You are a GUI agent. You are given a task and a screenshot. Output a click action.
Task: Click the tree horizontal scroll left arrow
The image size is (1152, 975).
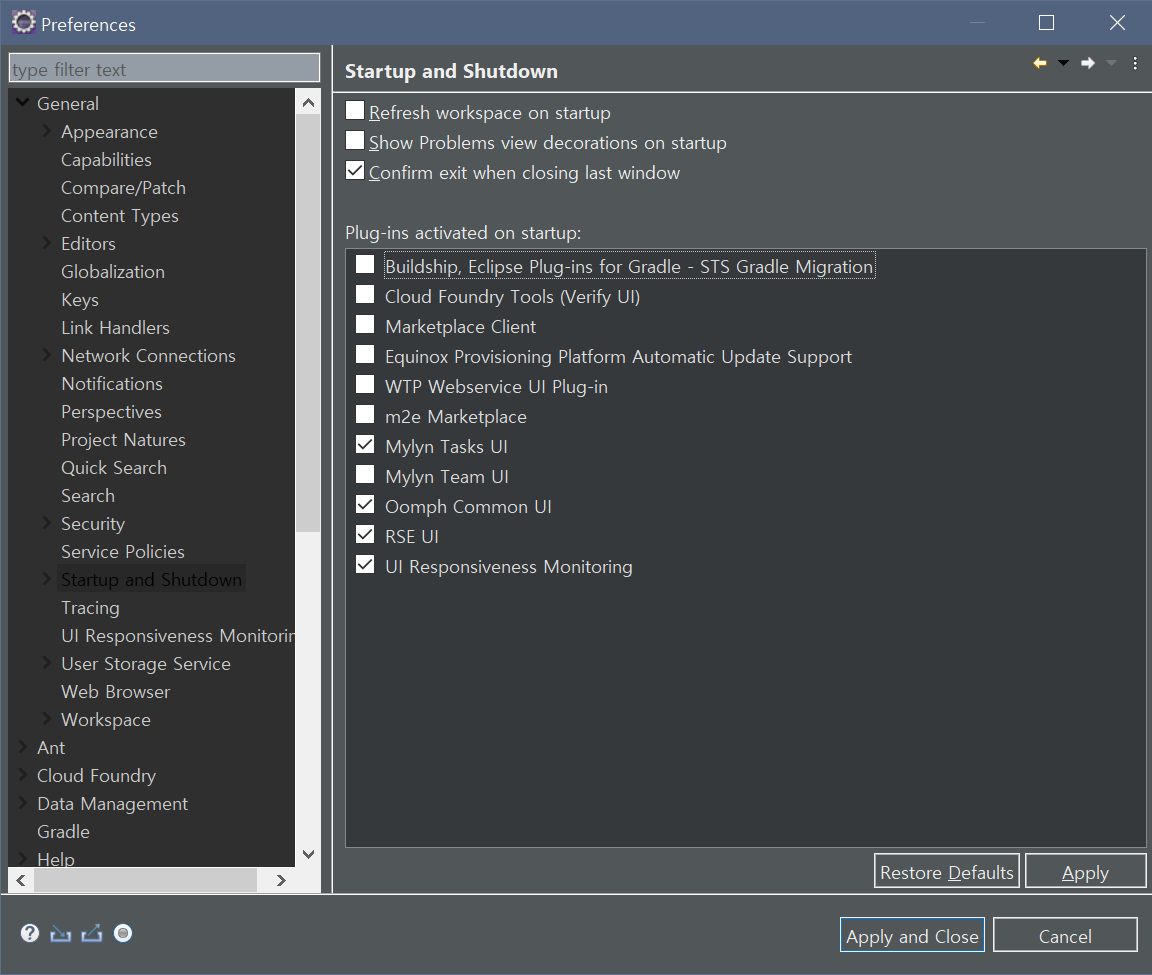21,879
